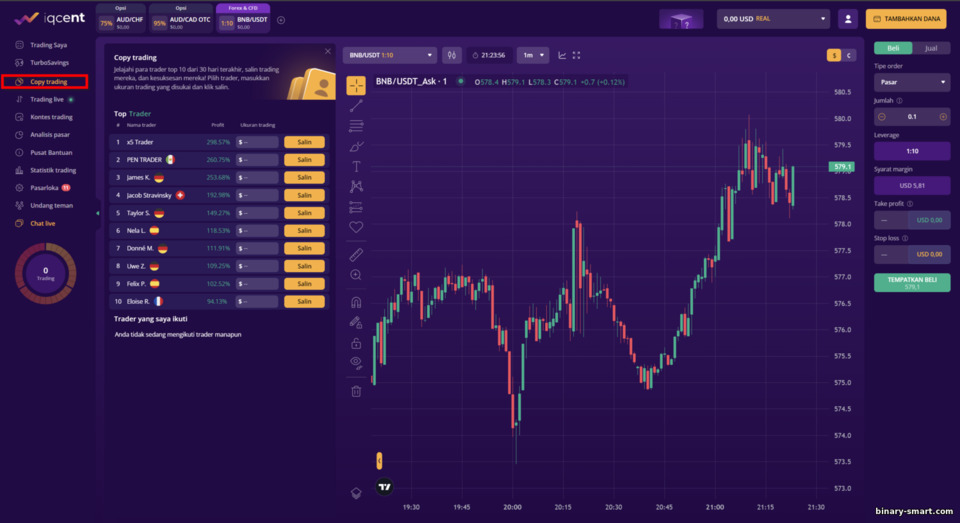Viewport: 960px width, 523px height.
Task: Open the Fibonacci lines tool group
Action: [x=356, y=126]
